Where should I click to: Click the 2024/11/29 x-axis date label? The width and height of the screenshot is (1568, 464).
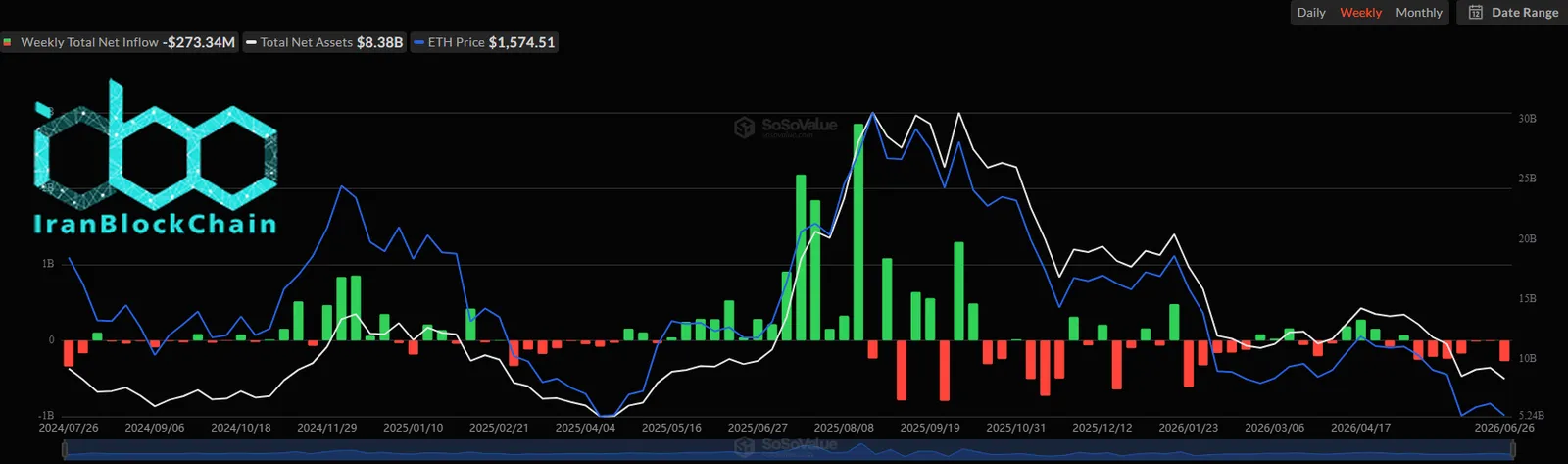(327, 428)
